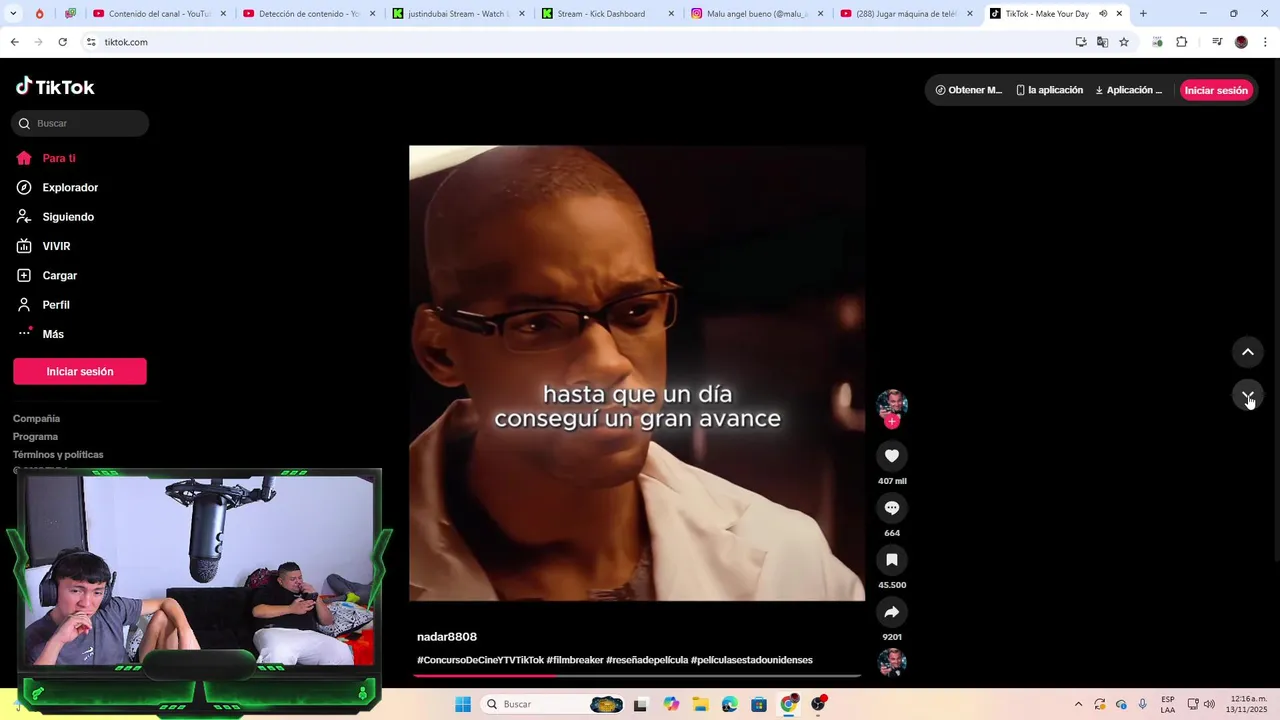Viewport: 1280px width, 720px height.
Task: Expand the Programa footer section
Action: click(x=36, y=436)
